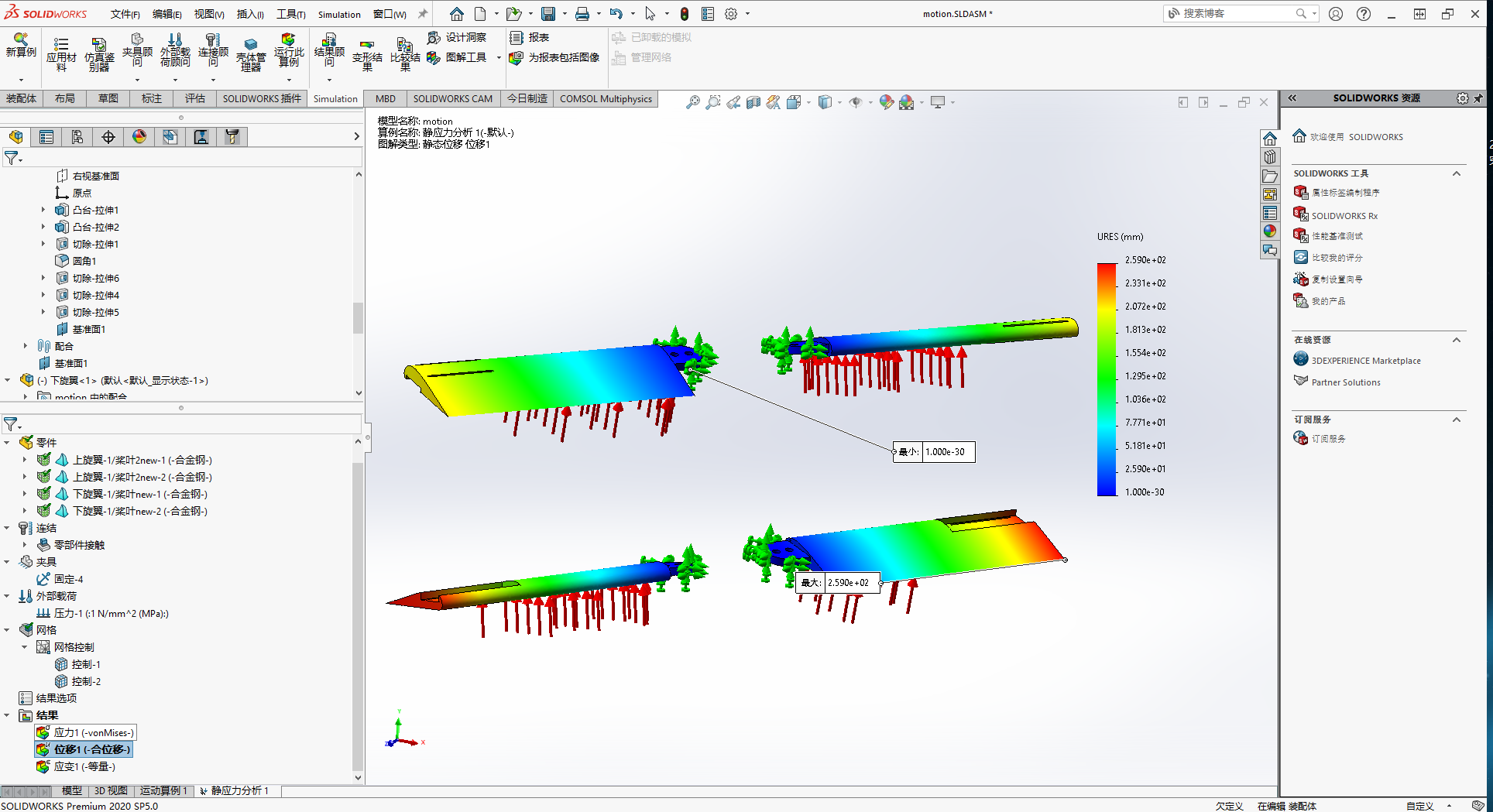Expand the 配合 (Mates) folder
The image size is (1493, 812).
(x=24, y=346)
